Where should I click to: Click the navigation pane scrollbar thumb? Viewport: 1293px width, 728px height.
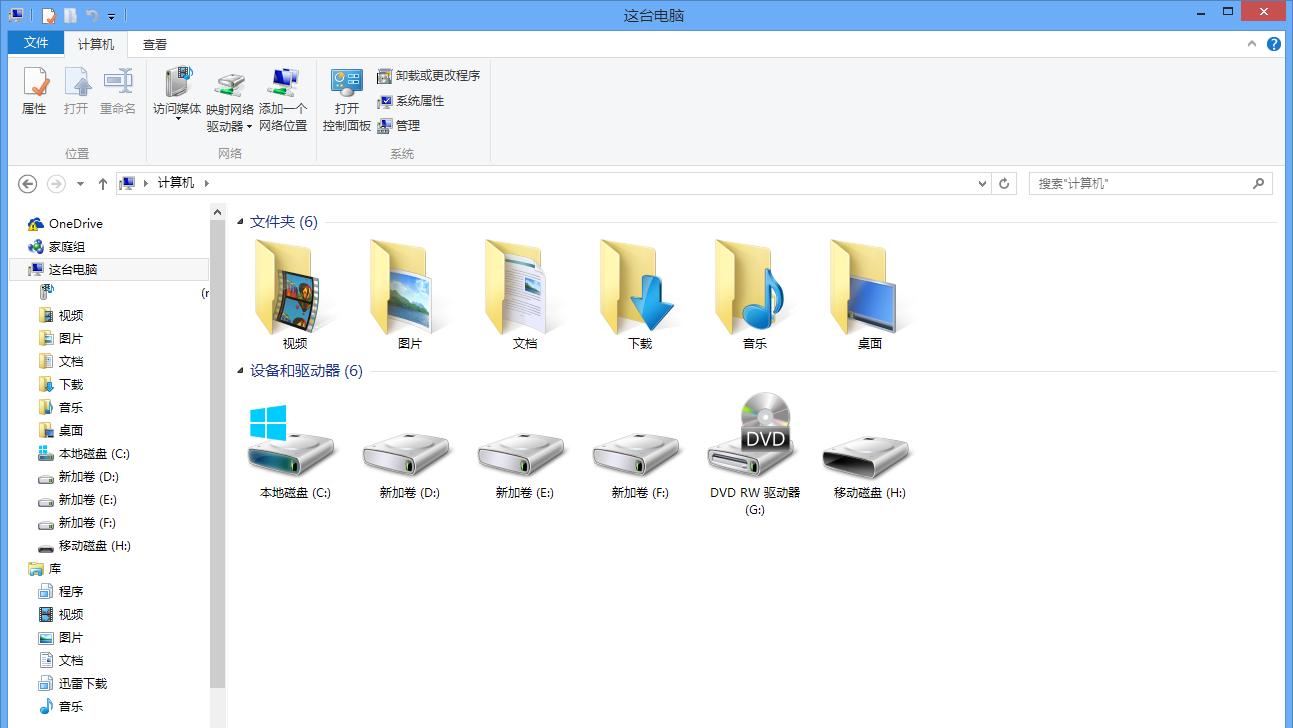218,453
